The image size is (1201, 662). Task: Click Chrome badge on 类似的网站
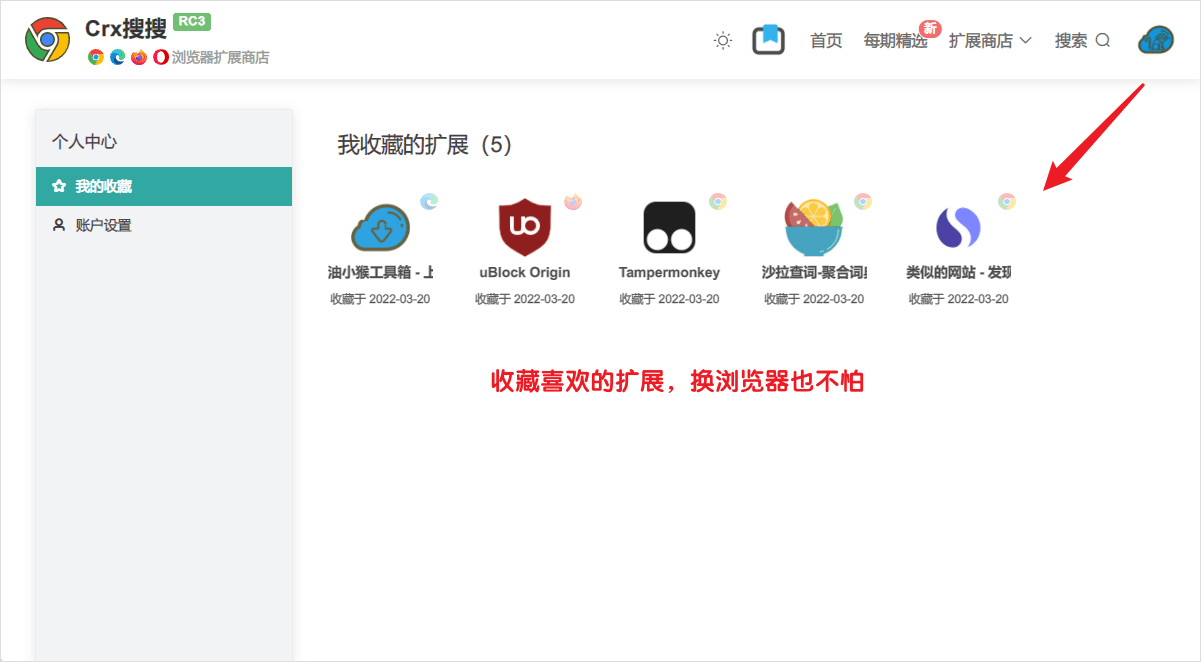click(1007, 201)
